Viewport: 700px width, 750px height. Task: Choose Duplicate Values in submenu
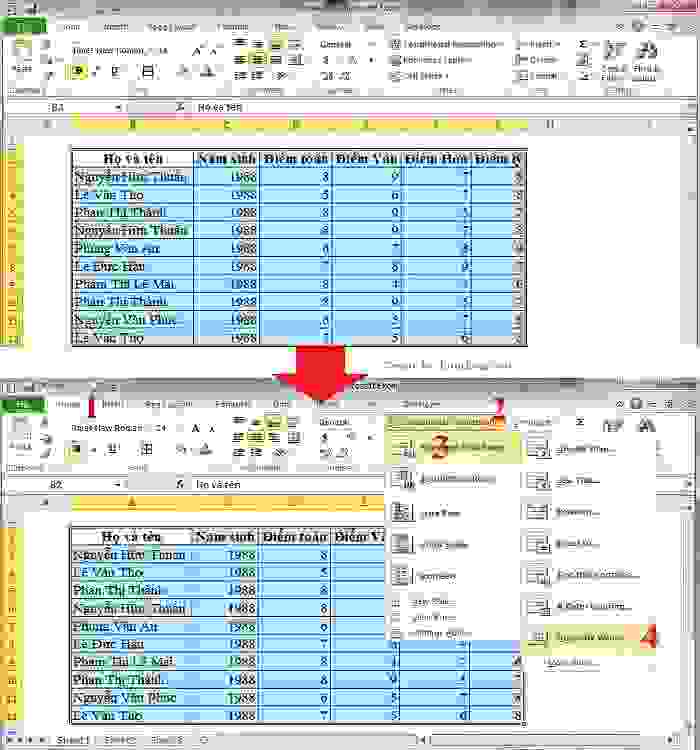pyautogui.click(x=588, y=636)
